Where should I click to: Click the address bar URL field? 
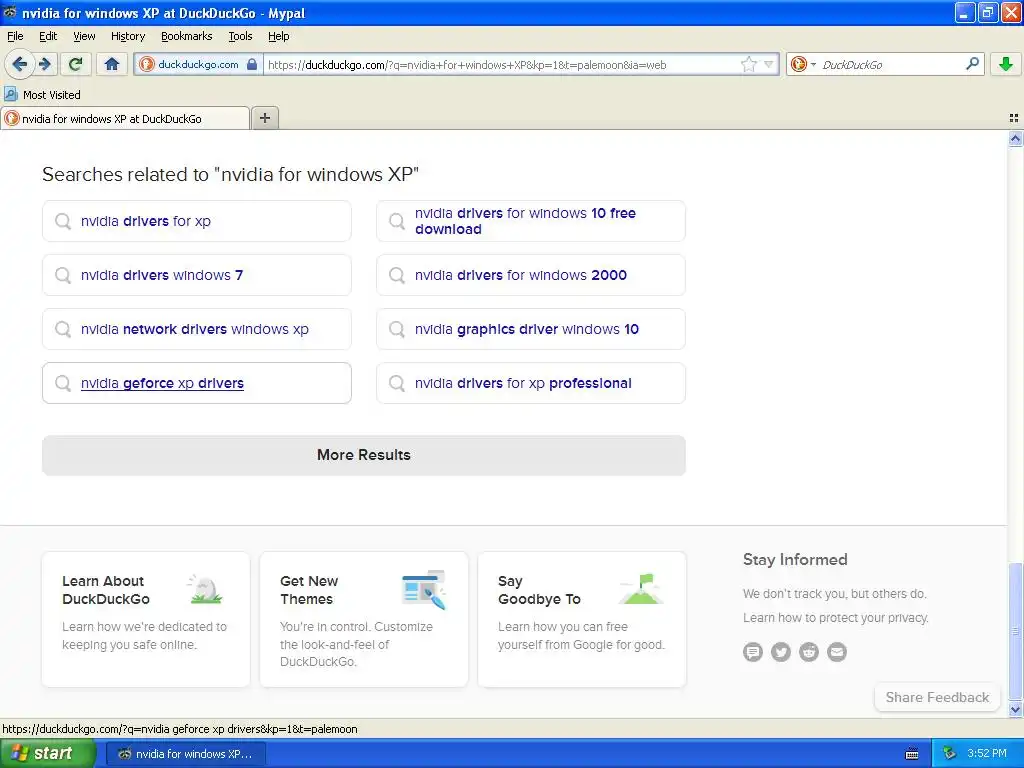coord(500,65)
